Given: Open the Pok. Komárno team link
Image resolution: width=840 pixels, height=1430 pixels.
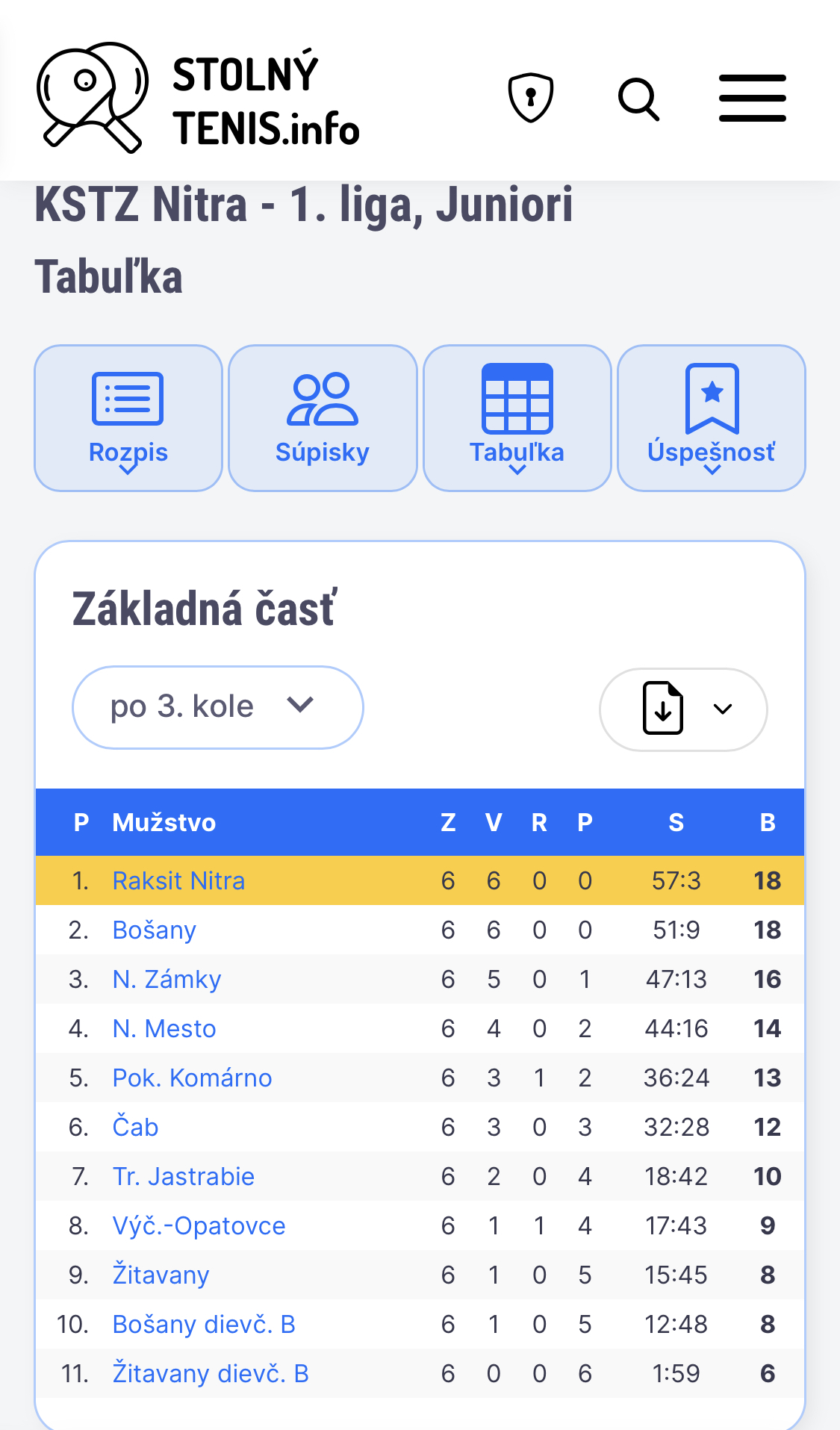Looking at the screenshot, I should pos(193,1078).
